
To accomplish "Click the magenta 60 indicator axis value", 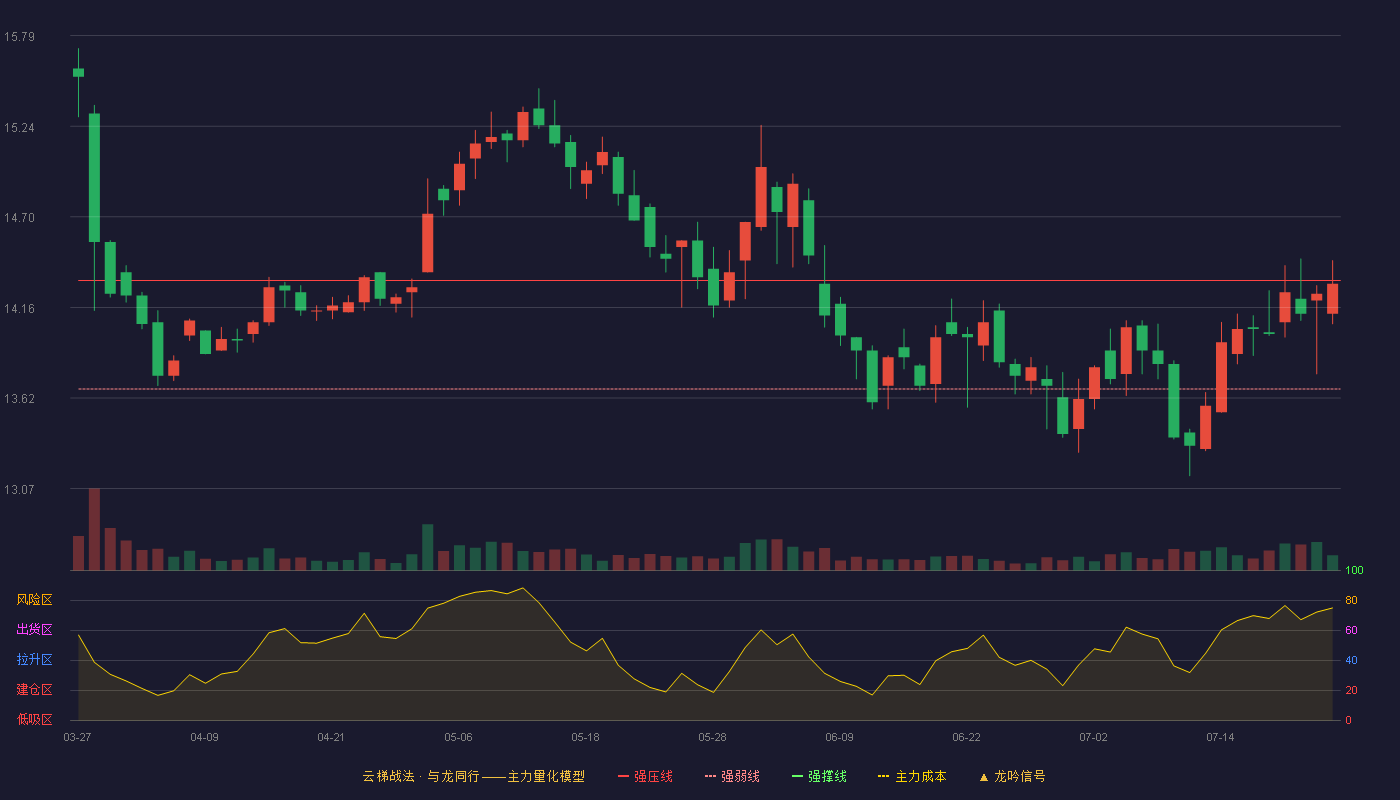I will point(1351,630).
